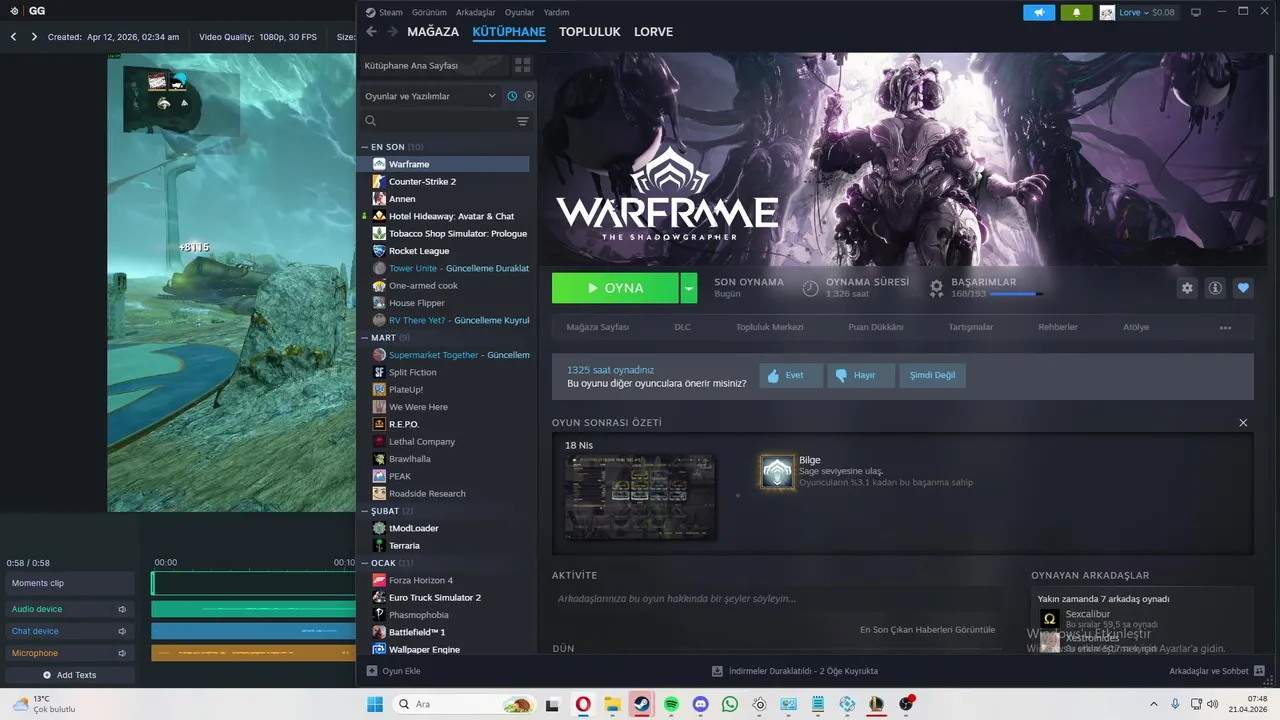The height and width of the screenshot is (720, 1280).
Task: Select Terraria in the library list
Action: (404, 546)
